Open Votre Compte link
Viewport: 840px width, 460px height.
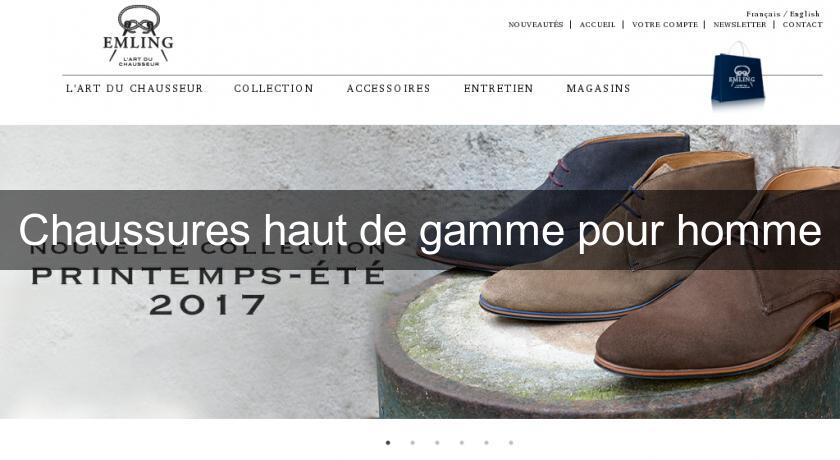pyautogui.click(x=665, y=25)
